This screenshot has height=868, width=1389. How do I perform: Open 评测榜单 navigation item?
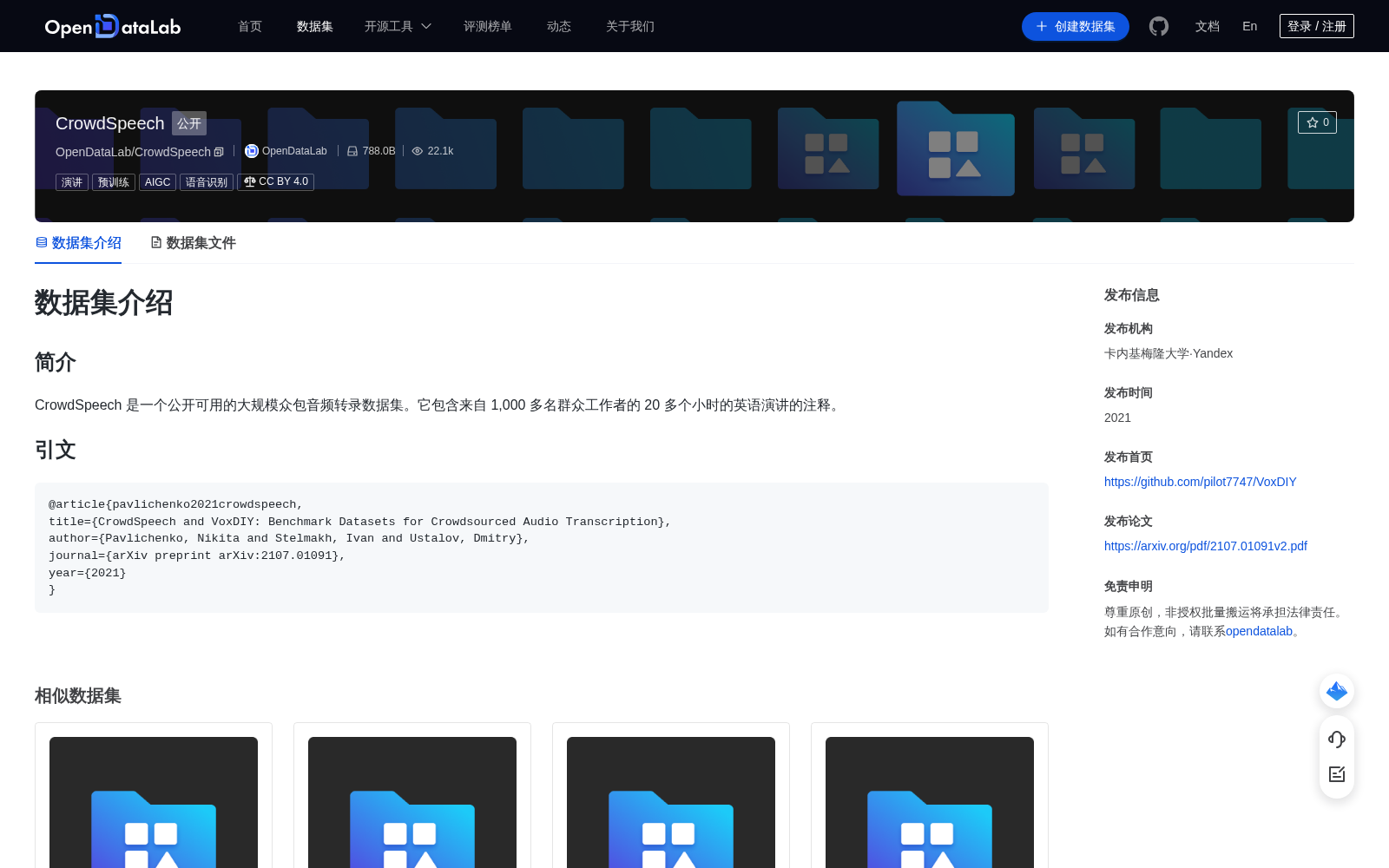(x=488, y=26)
